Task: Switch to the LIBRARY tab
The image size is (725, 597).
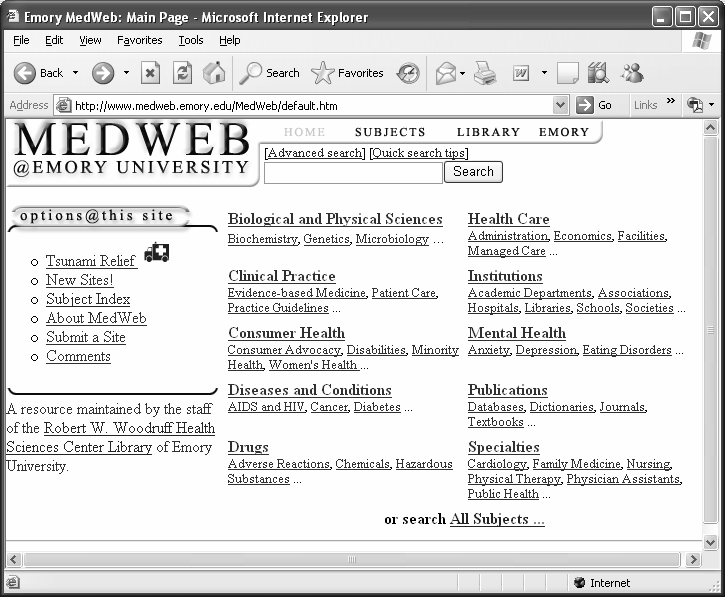Action: (x=488, y=132)
